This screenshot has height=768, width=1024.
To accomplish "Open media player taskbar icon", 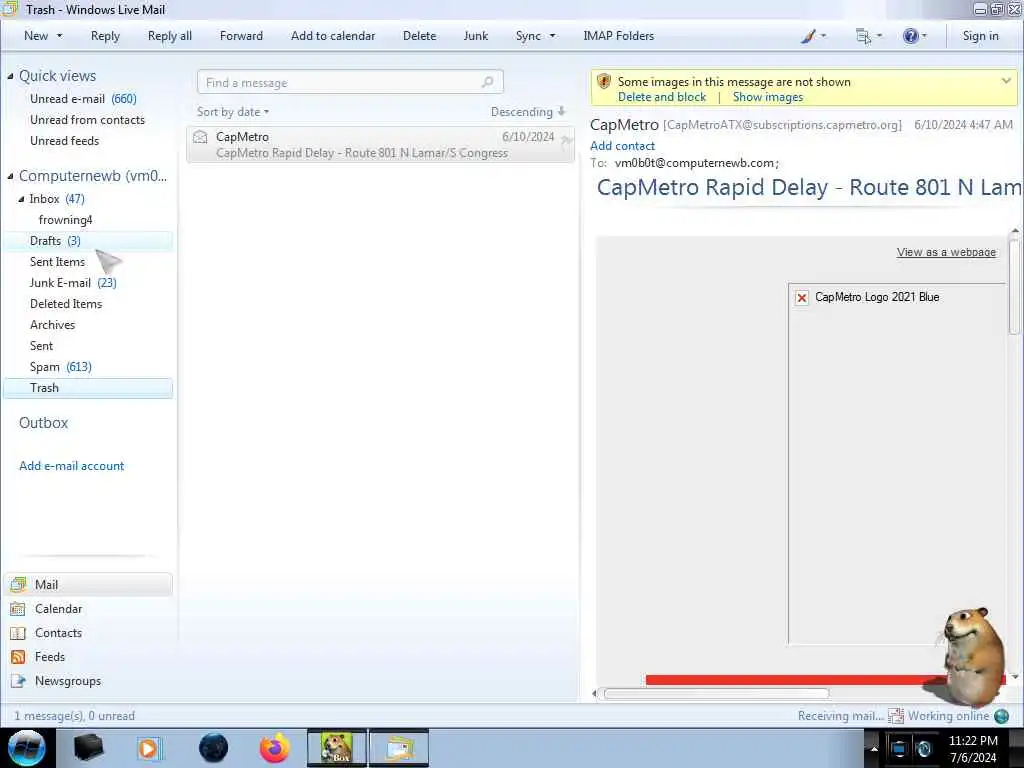I will (148, 748).
